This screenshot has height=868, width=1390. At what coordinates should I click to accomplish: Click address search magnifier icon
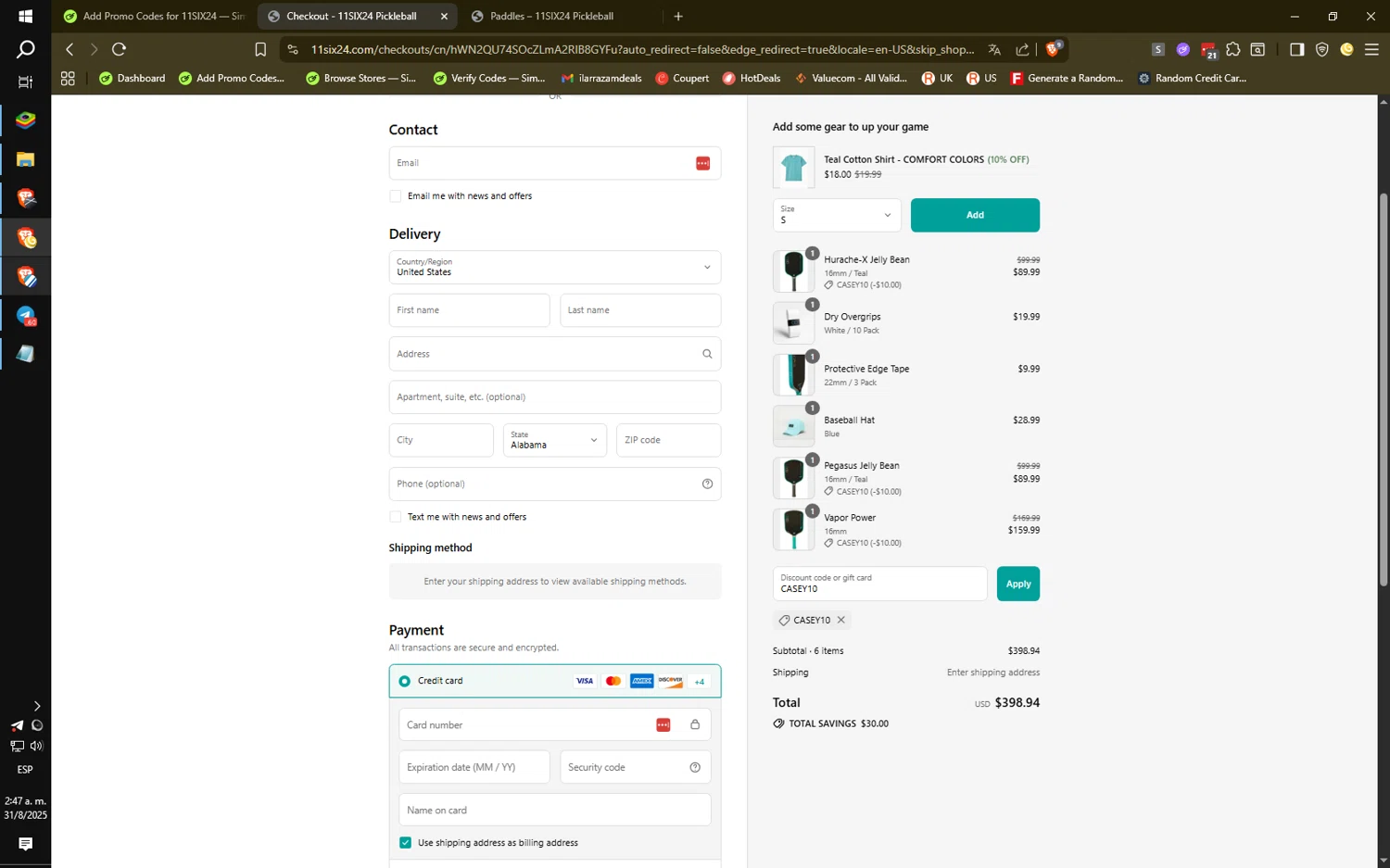[x=707, y=354]
